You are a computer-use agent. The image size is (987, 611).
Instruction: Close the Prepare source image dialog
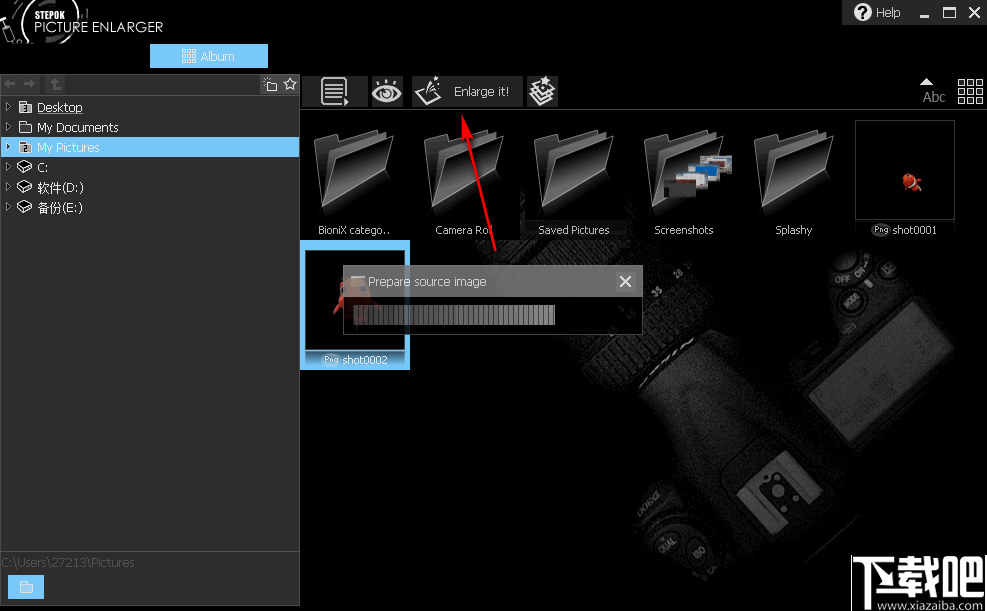(625, 281)
